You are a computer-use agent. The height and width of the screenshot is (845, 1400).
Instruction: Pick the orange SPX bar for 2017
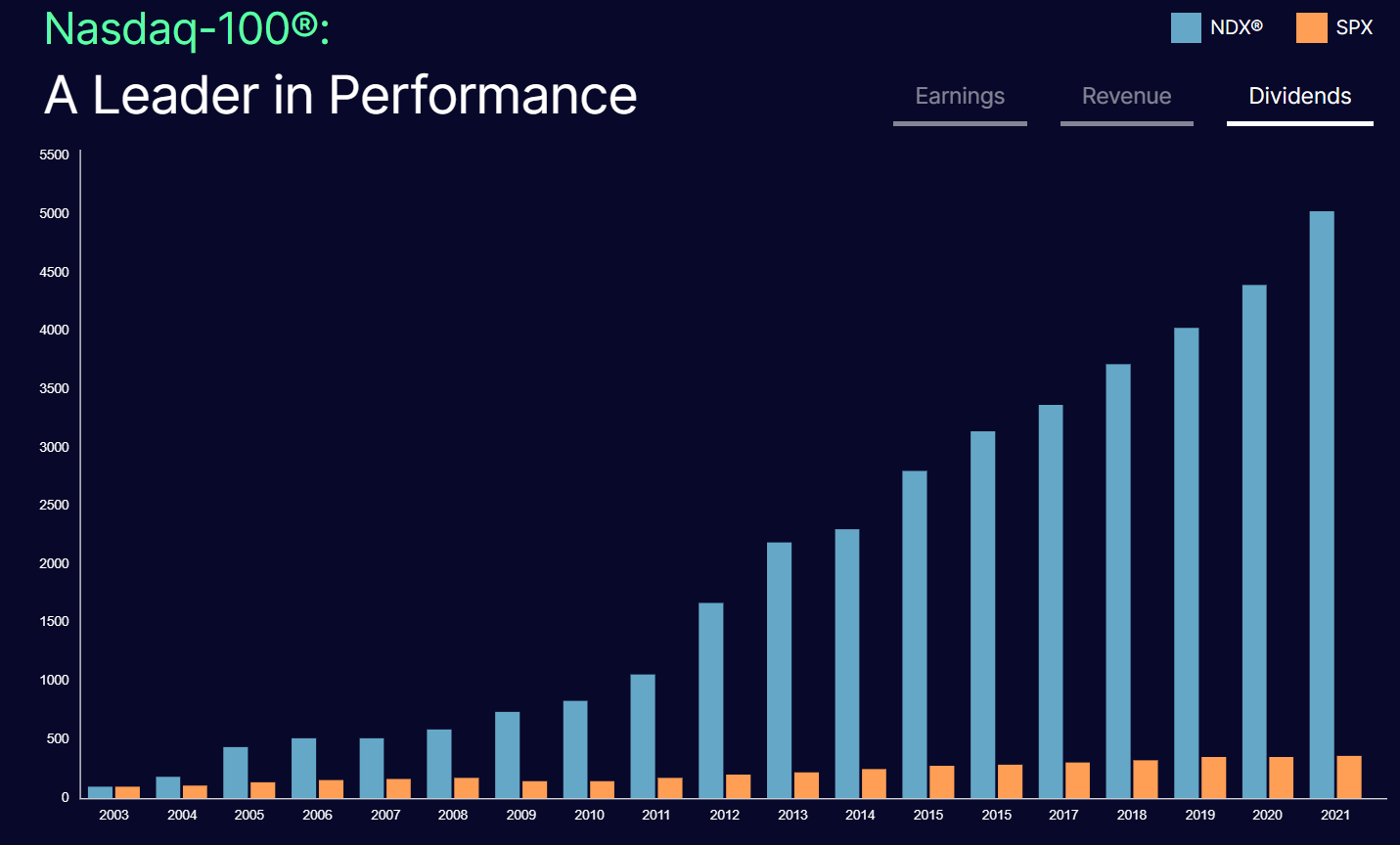click(x=1077, y=780)
